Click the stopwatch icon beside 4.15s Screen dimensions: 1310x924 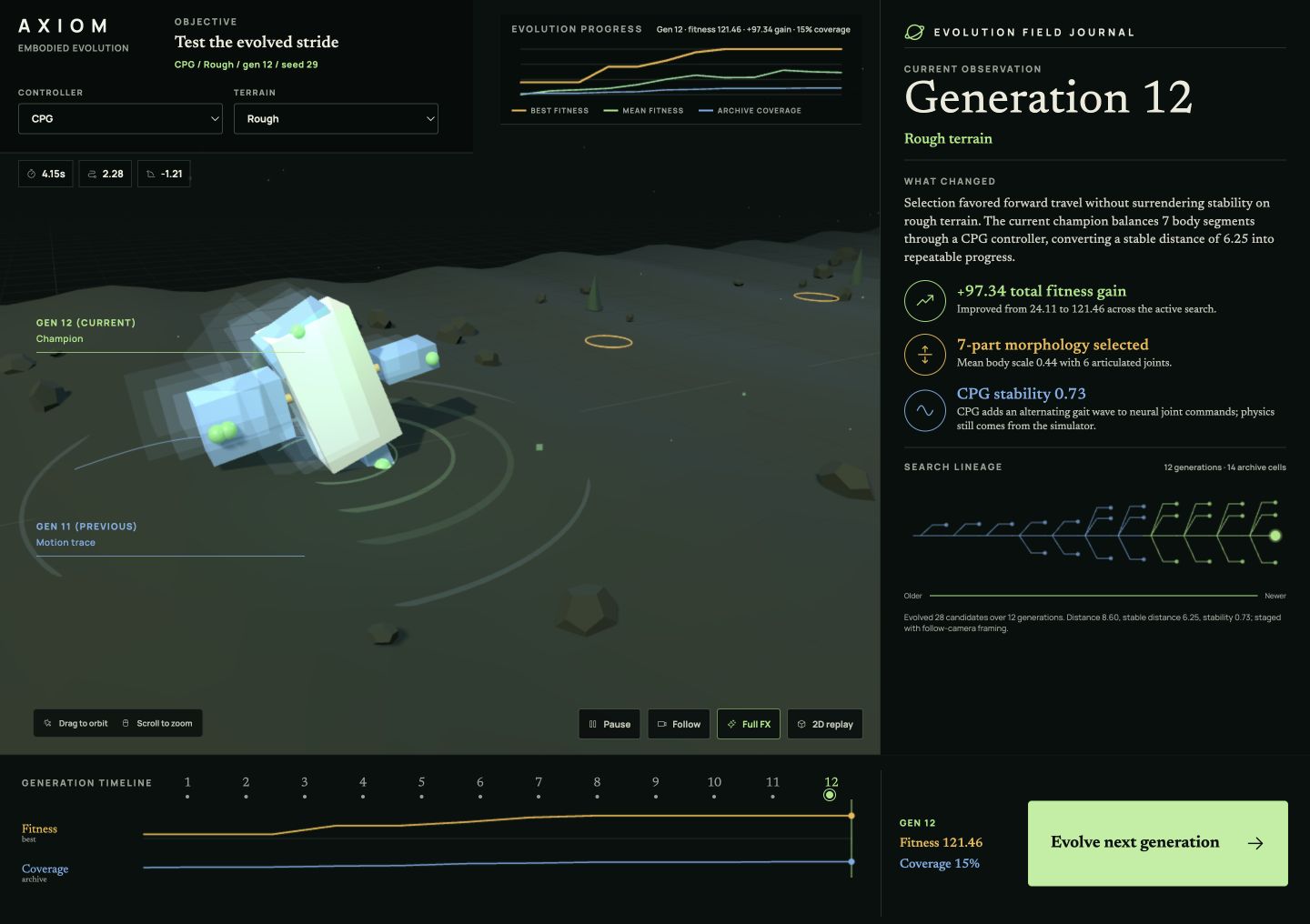32,174
